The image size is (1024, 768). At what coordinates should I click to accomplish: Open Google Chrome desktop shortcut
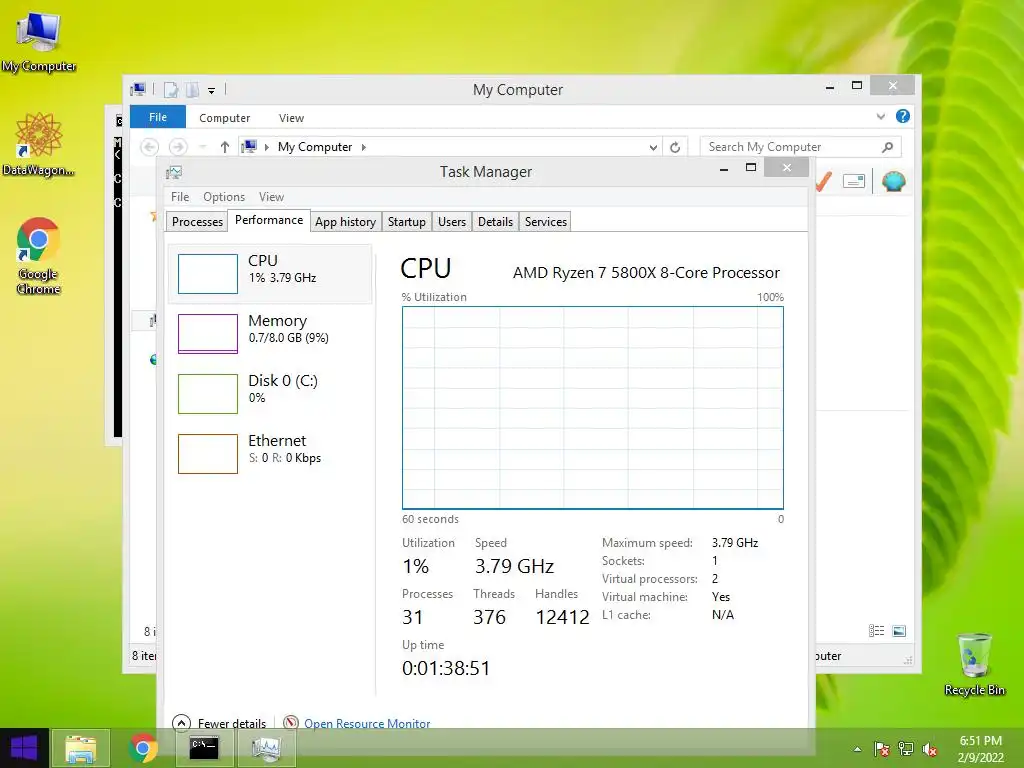tap(39, 256)
